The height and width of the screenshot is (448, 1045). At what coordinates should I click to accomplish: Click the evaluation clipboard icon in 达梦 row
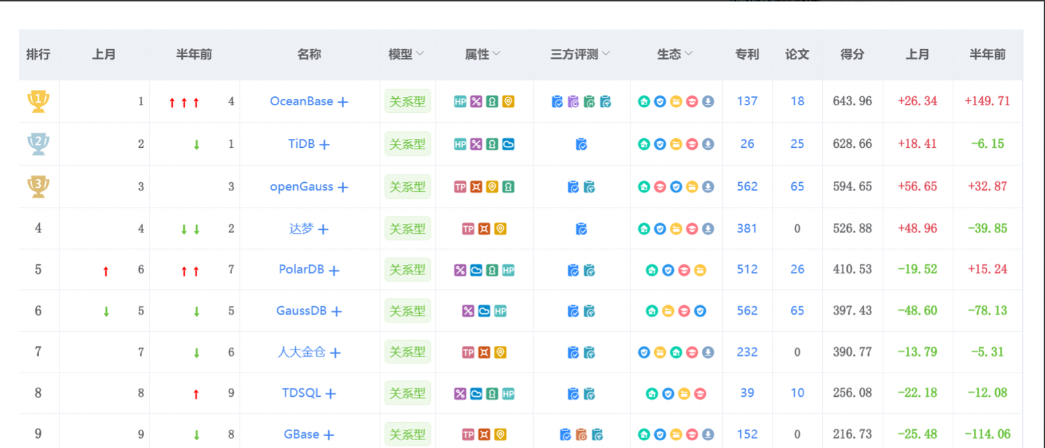[x=581, y=229]
